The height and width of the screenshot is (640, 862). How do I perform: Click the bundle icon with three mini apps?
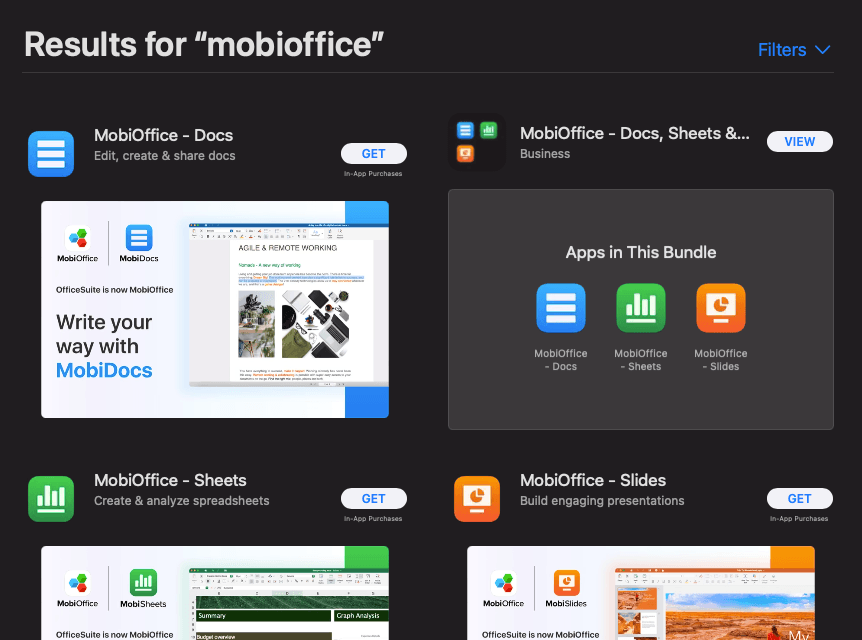(477, 142)
